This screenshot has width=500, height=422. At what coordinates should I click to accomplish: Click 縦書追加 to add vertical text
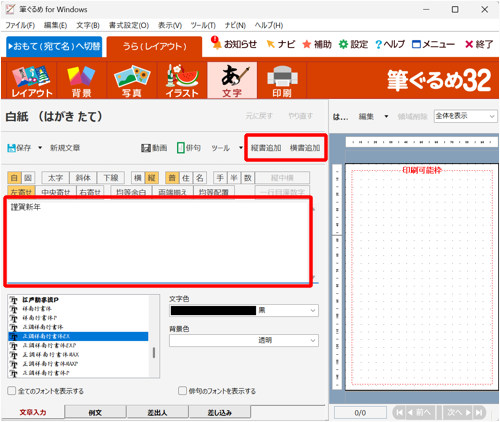pos(266,148)
